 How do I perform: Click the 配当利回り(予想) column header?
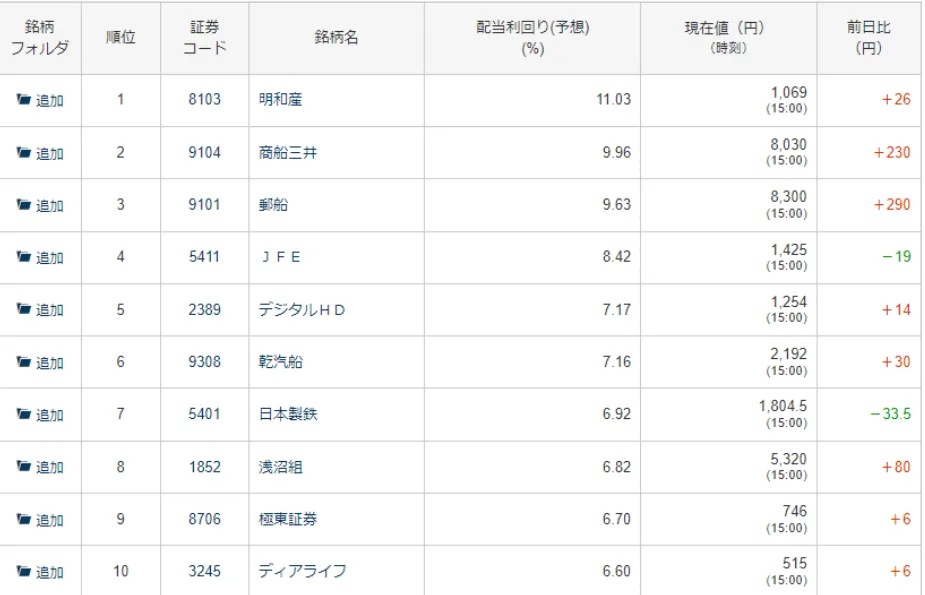coord(533,38)
